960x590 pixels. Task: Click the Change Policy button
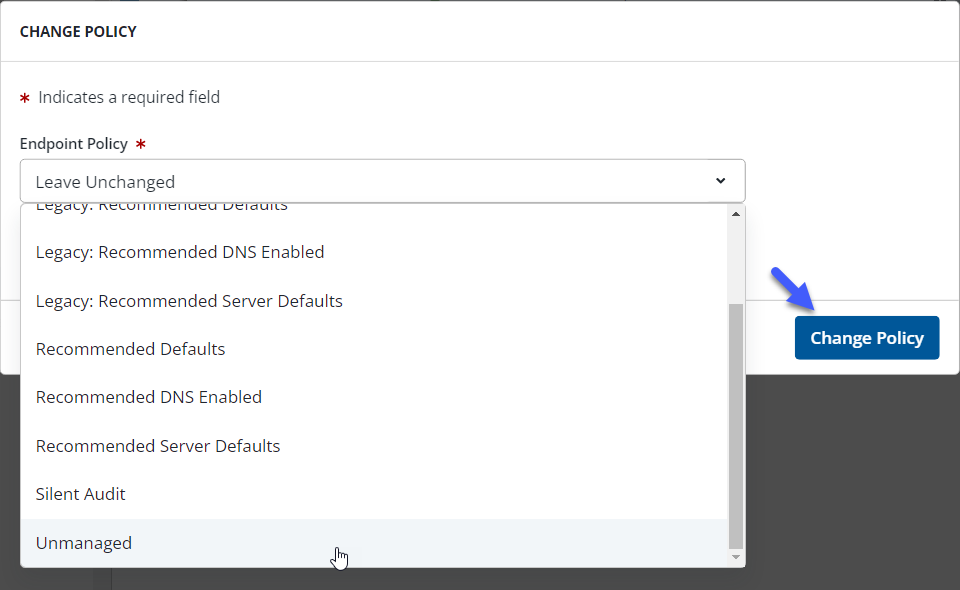[866, 338]
